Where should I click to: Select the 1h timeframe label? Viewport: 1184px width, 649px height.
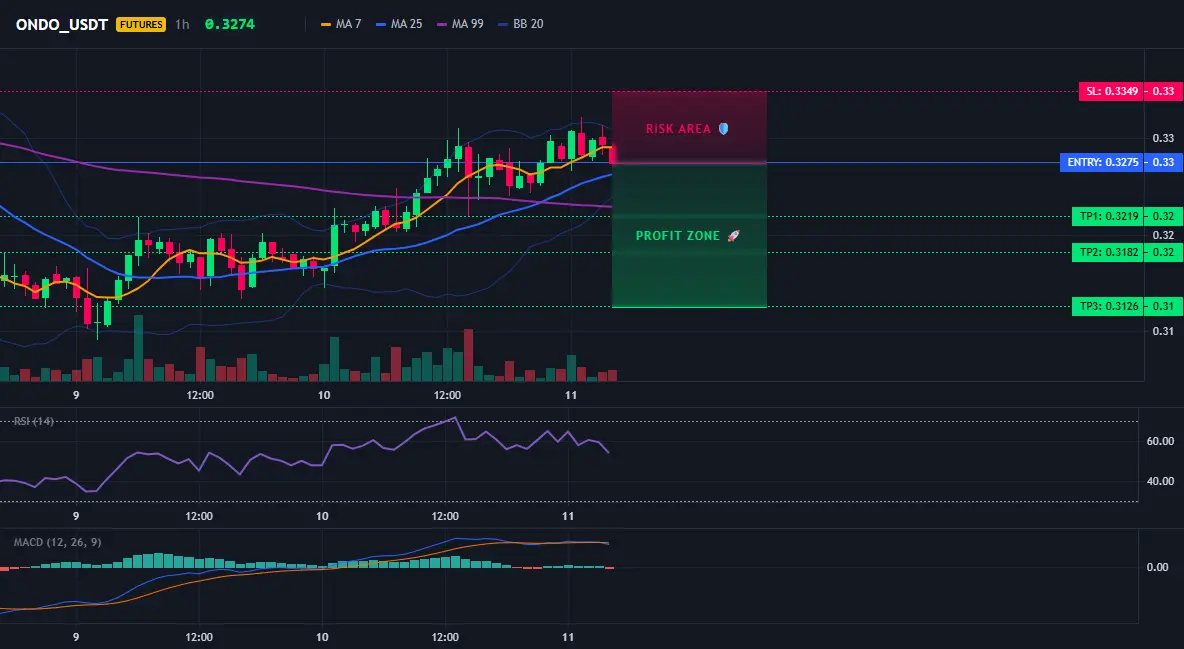click(x=182, y=24)
